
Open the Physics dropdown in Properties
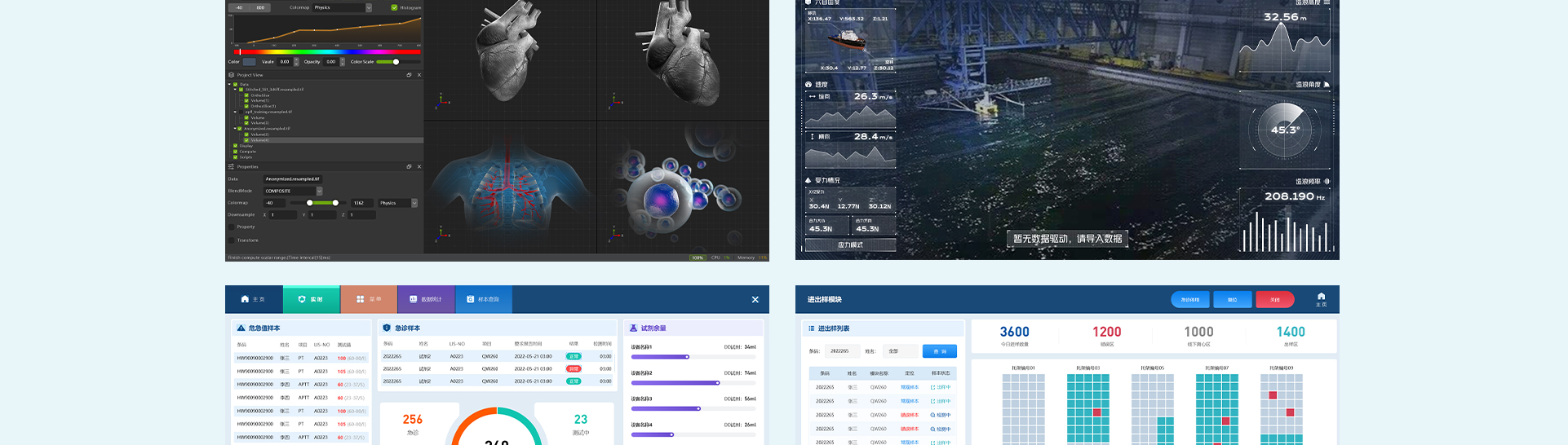coord(398,203)
